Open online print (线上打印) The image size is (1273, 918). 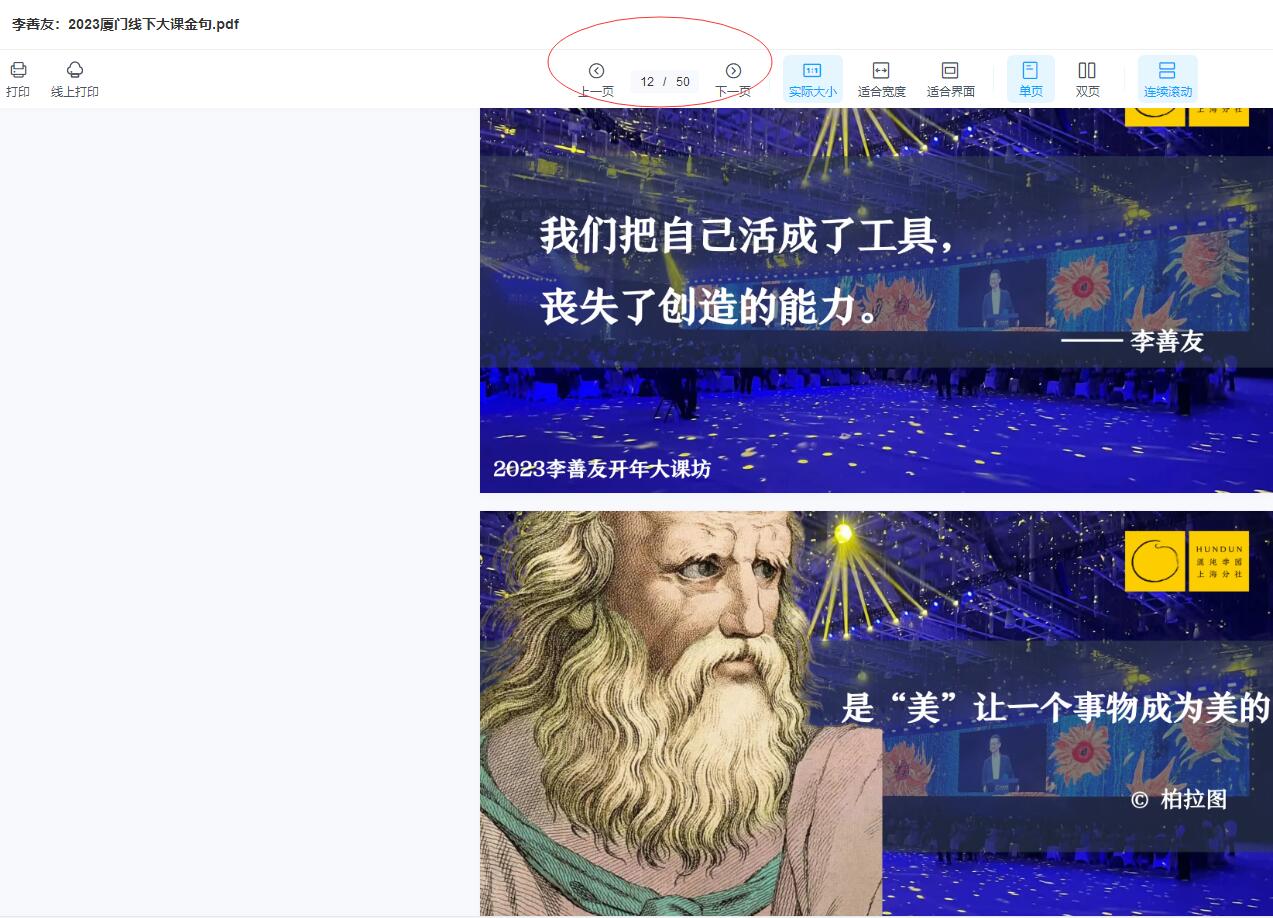pos(75,70)
